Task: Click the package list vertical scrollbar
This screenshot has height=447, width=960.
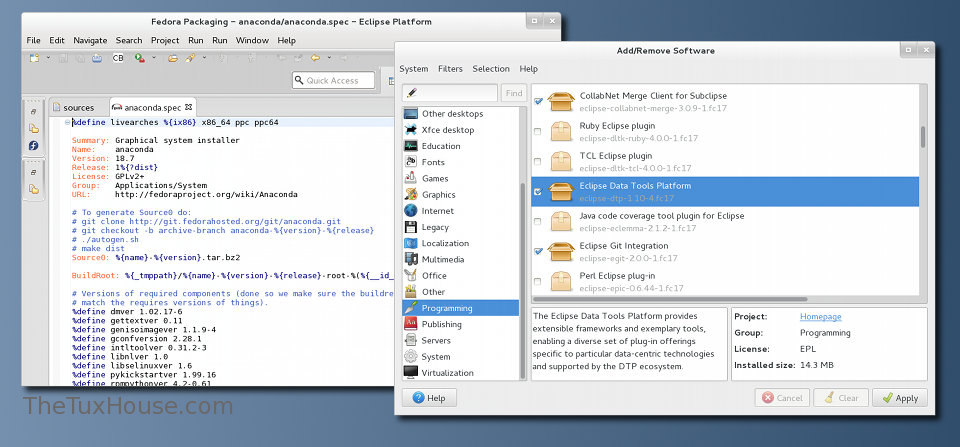Action: coord(922,135)
